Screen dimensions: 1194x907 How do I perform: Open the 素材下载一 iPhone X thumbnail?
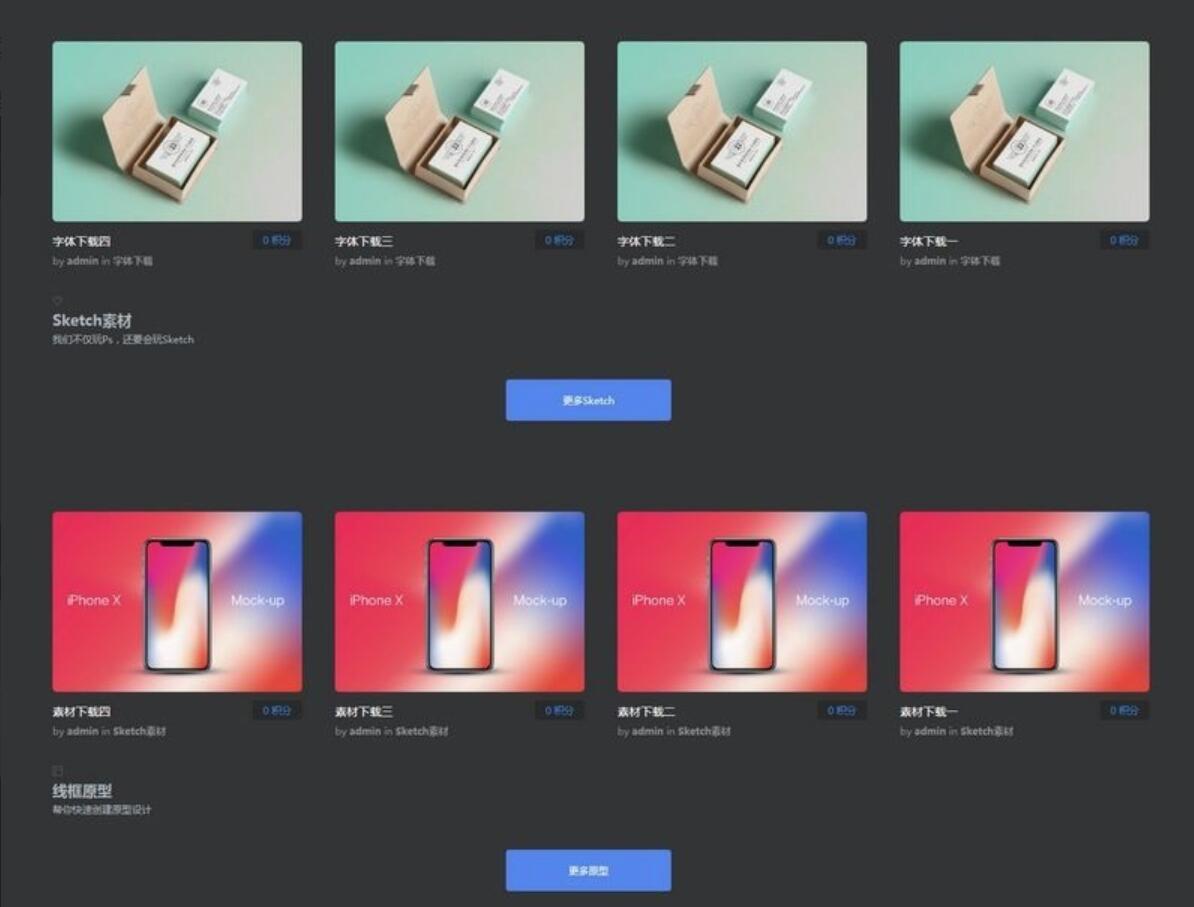pyautogui.click(x=1024, y=602)
